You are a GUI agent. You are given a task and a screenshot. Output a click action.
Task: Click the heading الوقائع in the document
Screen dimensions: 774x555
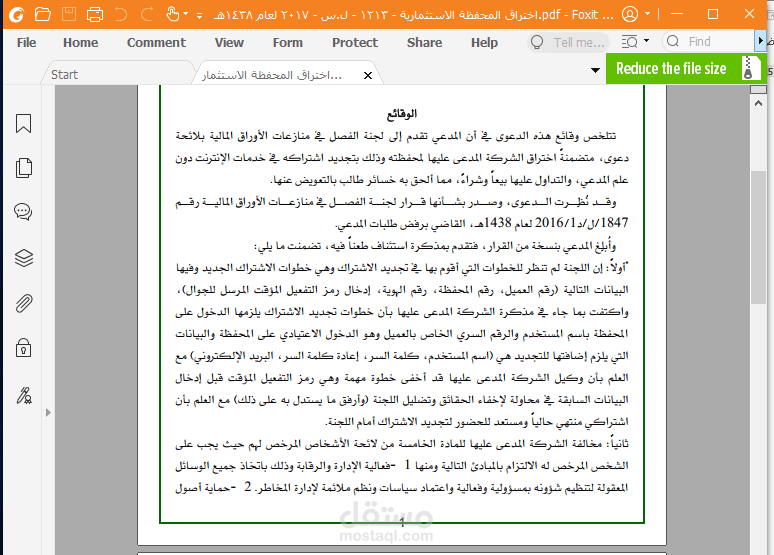click(x=402, y=114)
